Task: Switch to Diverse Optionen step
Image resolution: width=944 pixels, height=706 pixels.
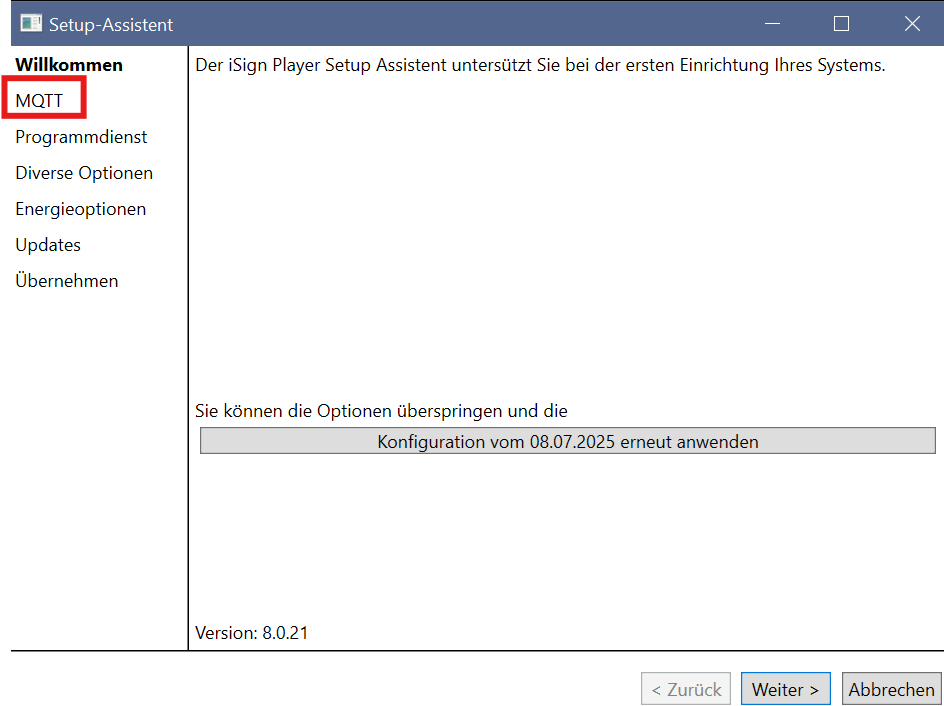Action: pos(84,173)
